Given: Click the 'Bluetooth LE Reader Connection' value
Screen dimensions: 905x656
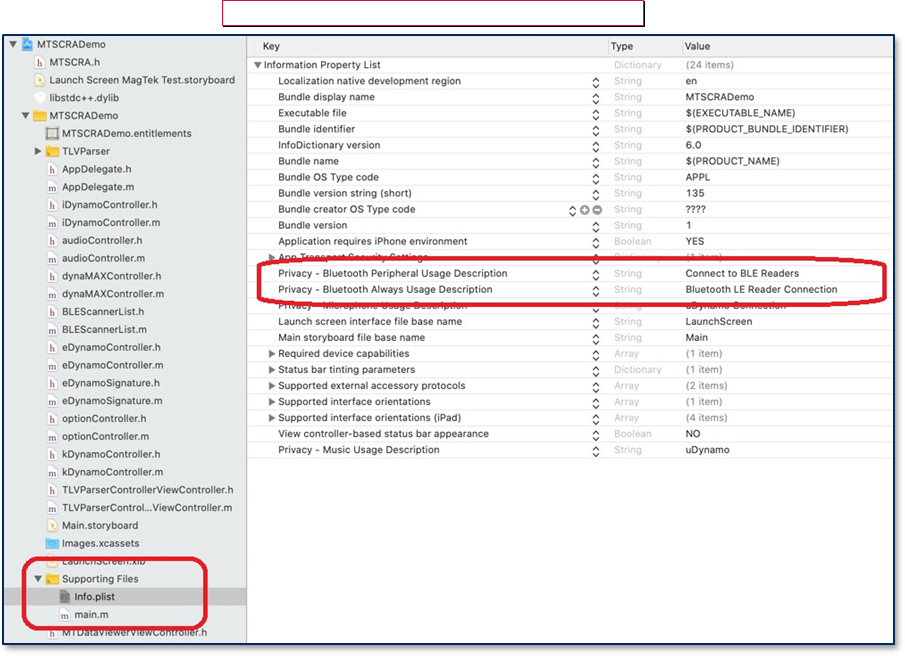Looking at the screenshot, I should tap(761, 290).
